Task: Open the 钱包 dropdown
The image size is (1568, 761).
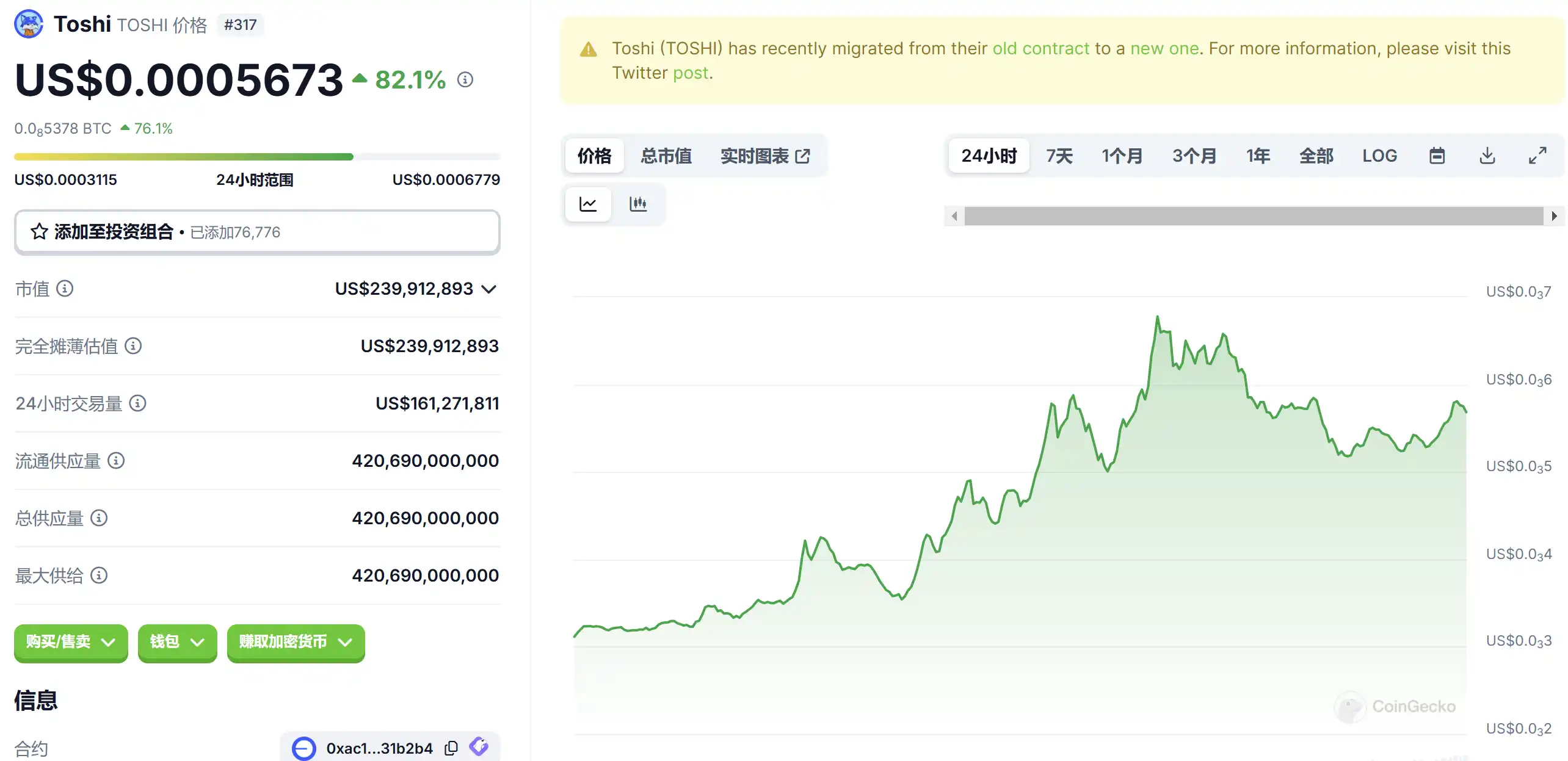Action: (177, 642)
